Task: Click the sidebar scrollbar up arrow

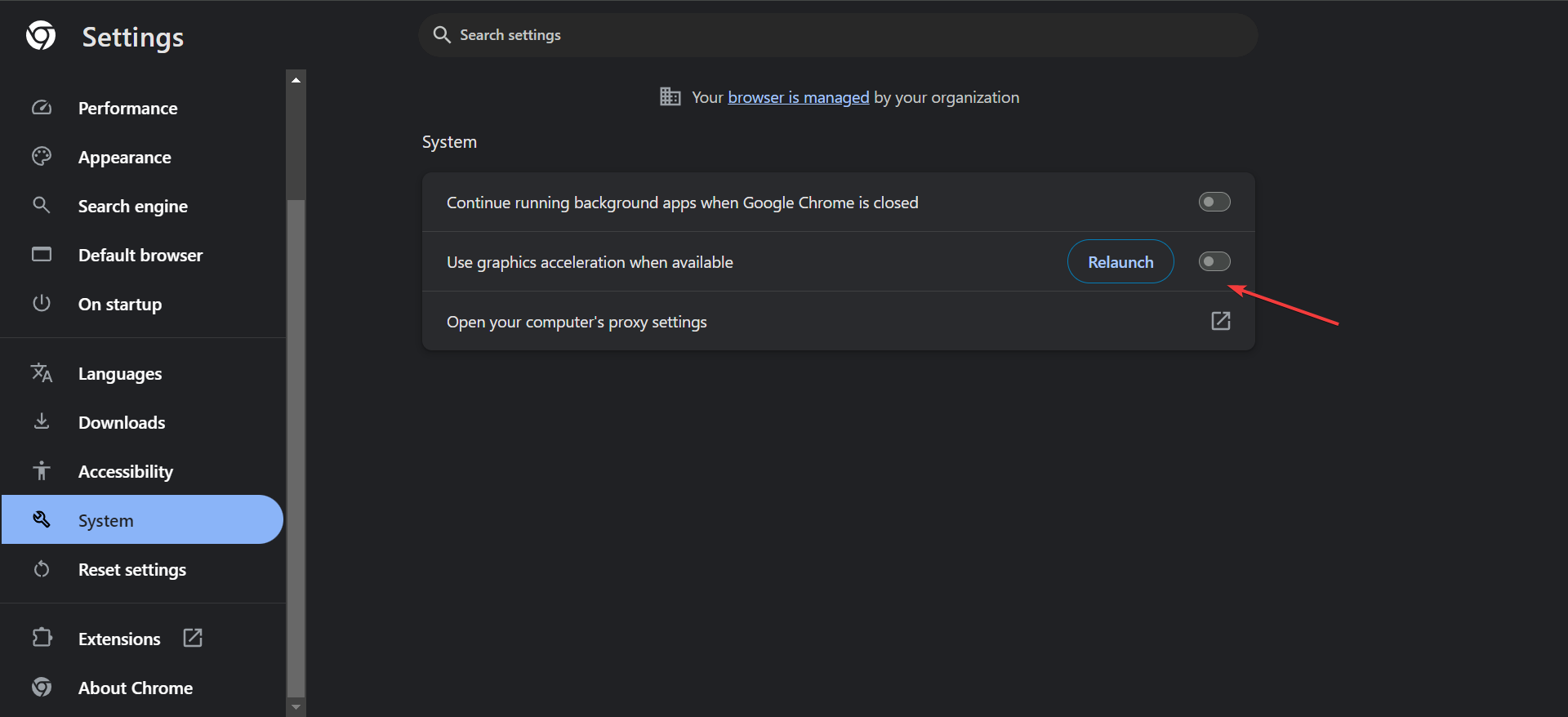Action: (296, 80)
